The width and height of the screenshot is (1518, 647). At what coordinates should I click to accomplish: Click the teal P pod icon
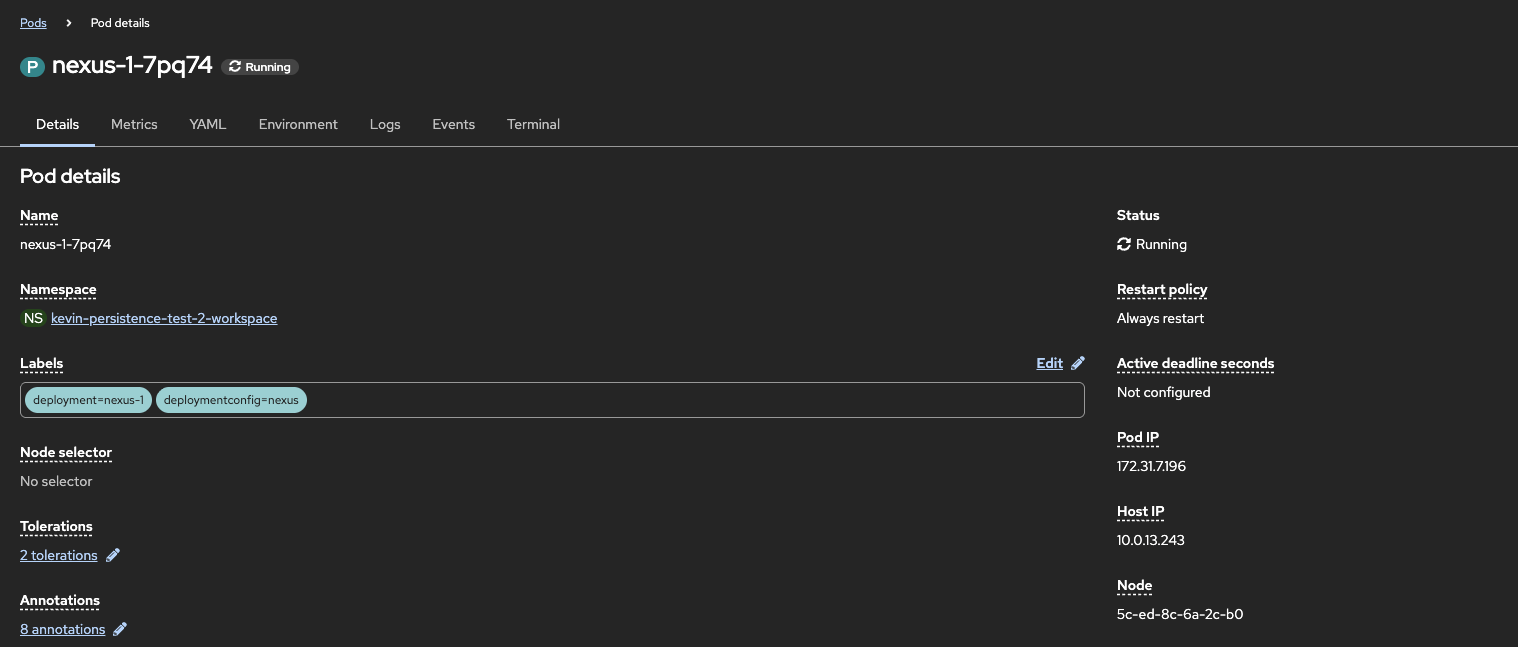point(33,67)
